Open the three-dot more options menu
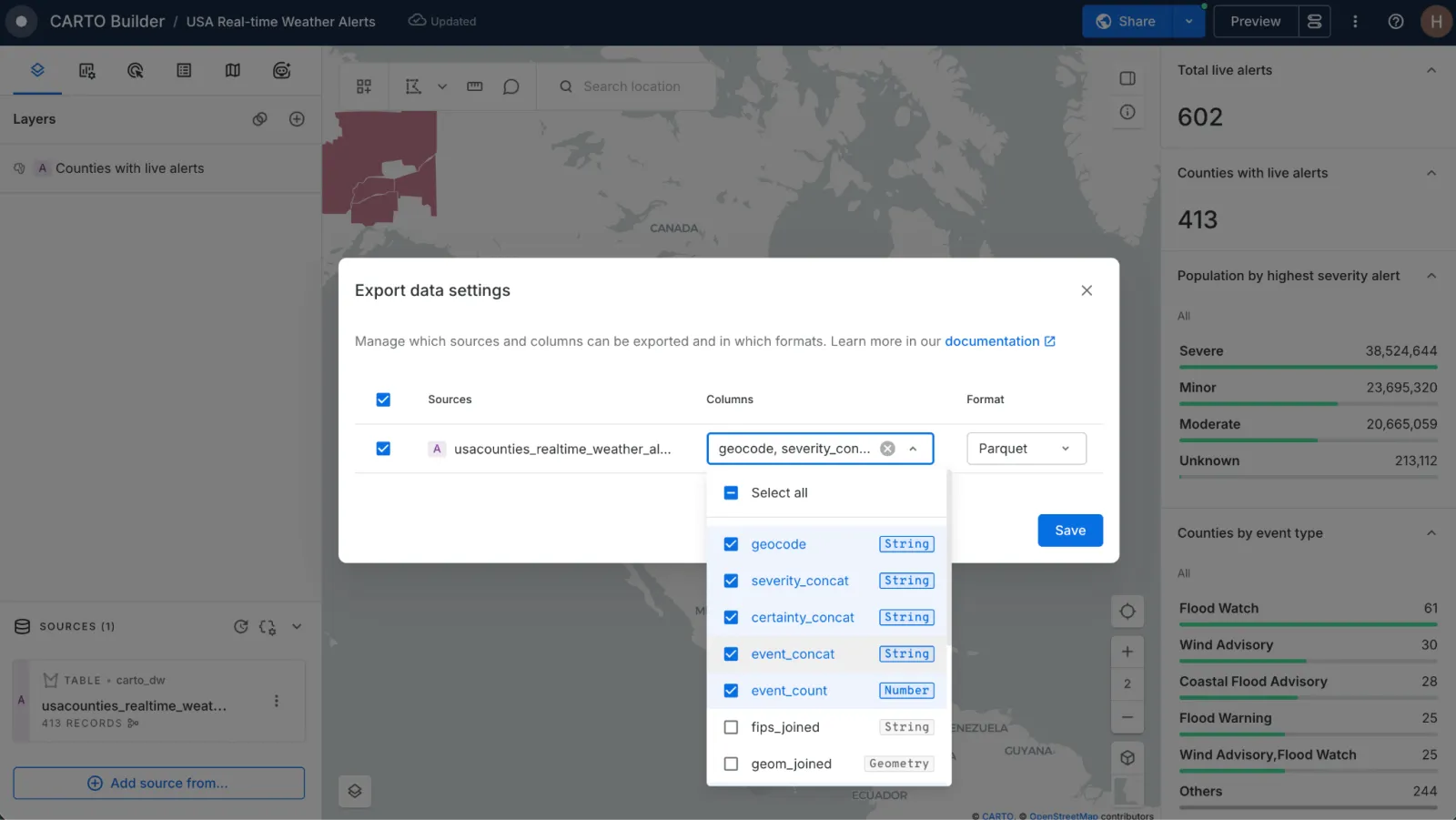1456x820 pixels. [x=1355, y=21]
